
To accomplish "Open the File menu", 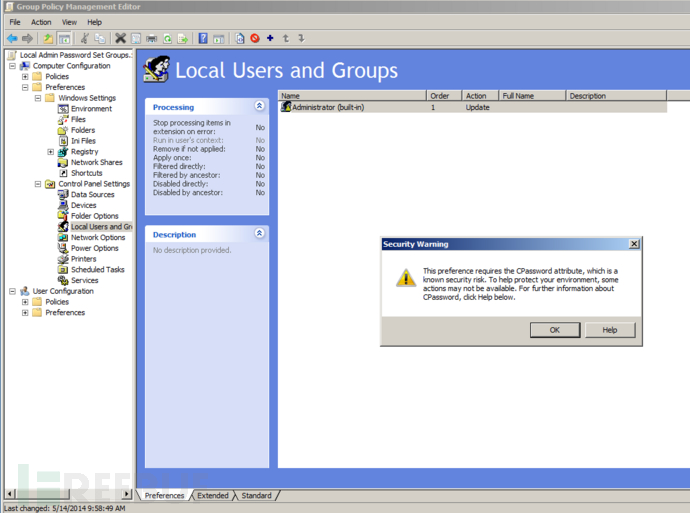I will pyautogui.click(x=15, y=22).
